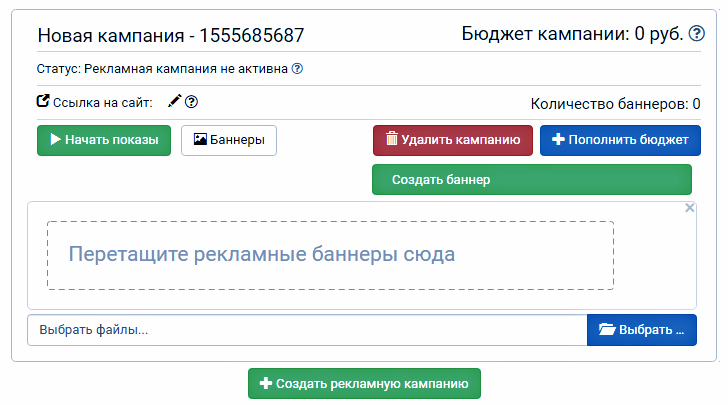The width and height of the screenshot is (728, 405).
Task: Click the folder icon on Выбрать button
Action: tap(607, 329)
